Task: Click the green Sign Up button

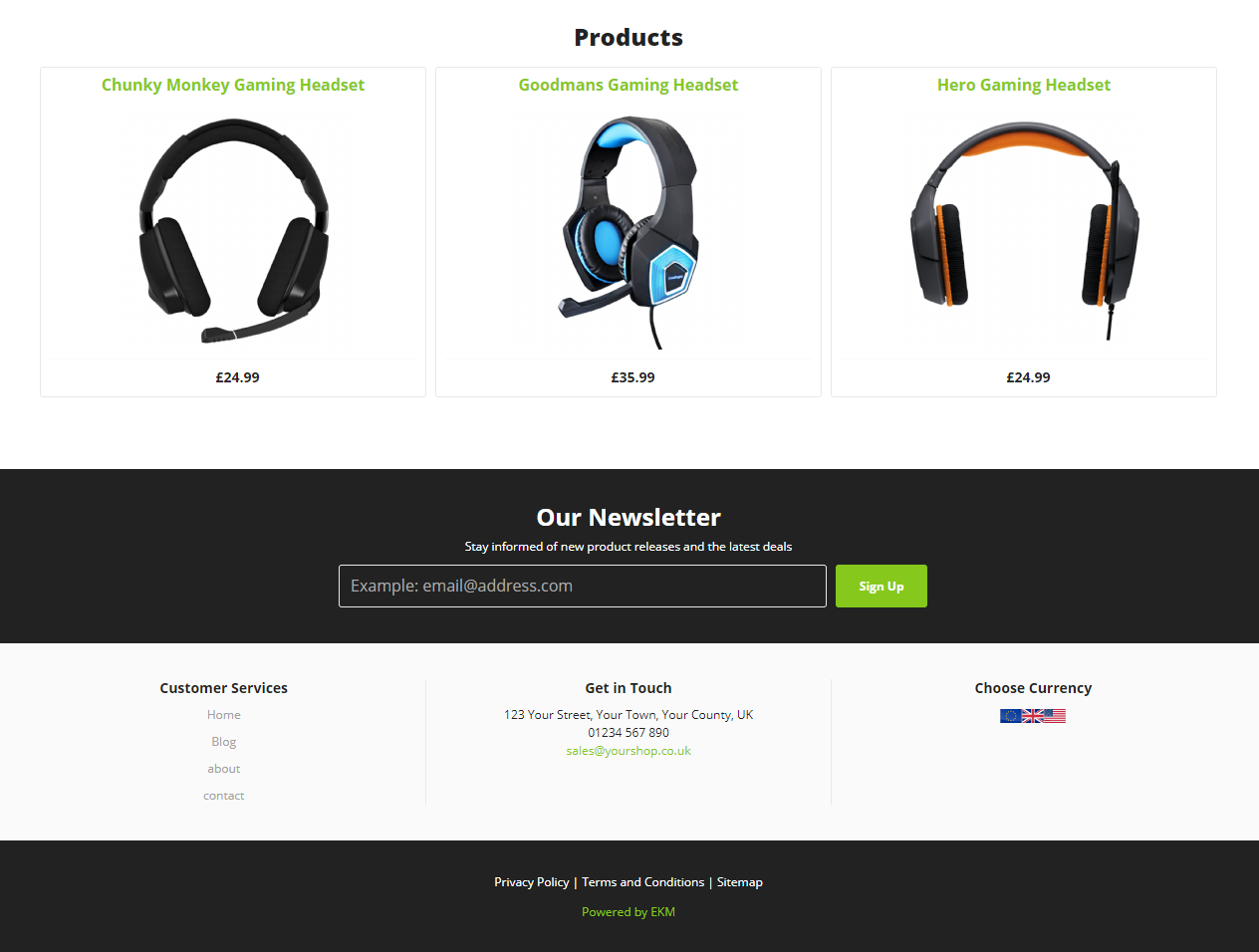Action: click(x=881, y=586)
